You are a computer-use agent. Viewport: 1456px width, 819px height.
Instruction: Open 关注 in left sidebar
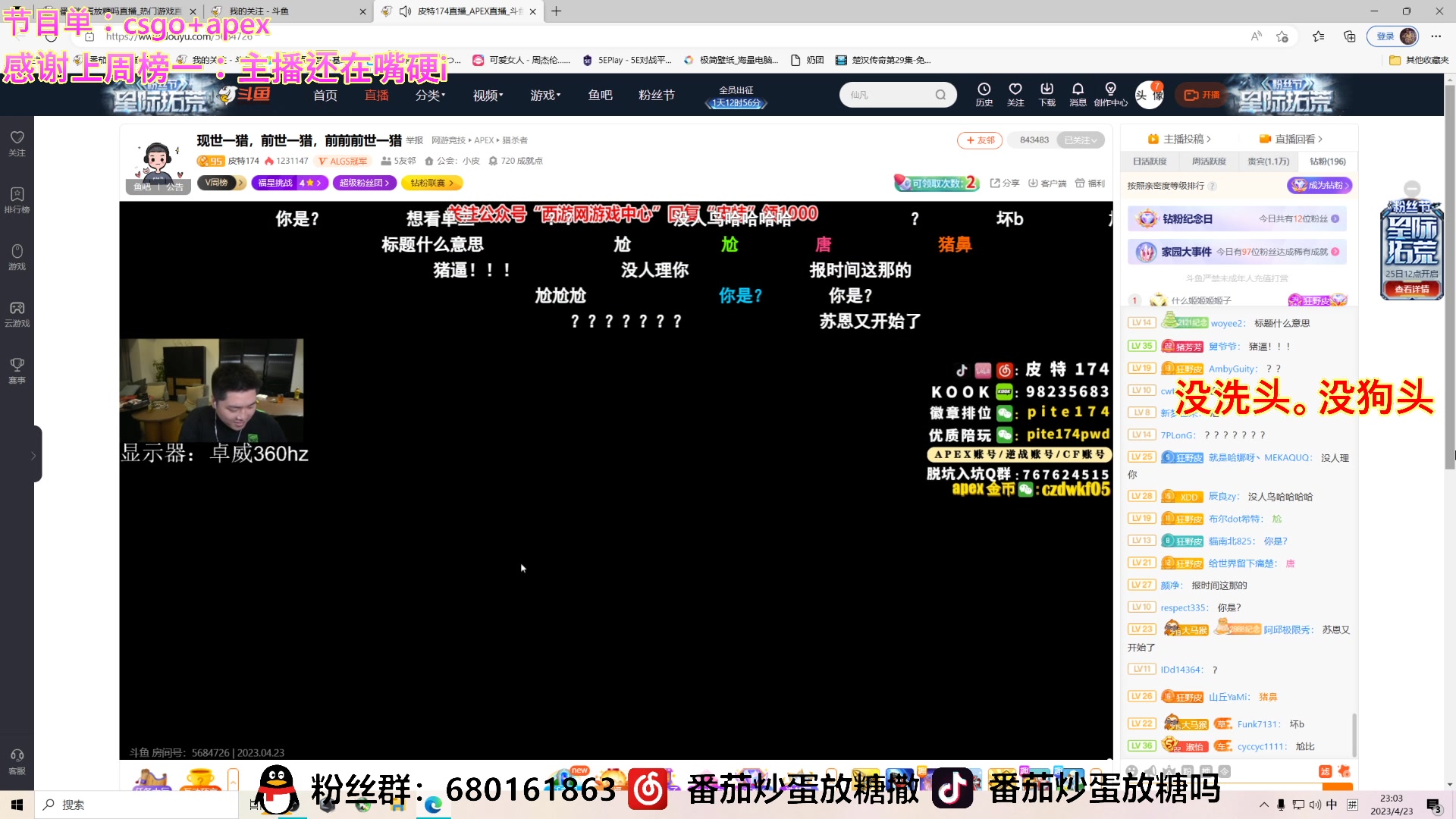click(x=17, y=143)
